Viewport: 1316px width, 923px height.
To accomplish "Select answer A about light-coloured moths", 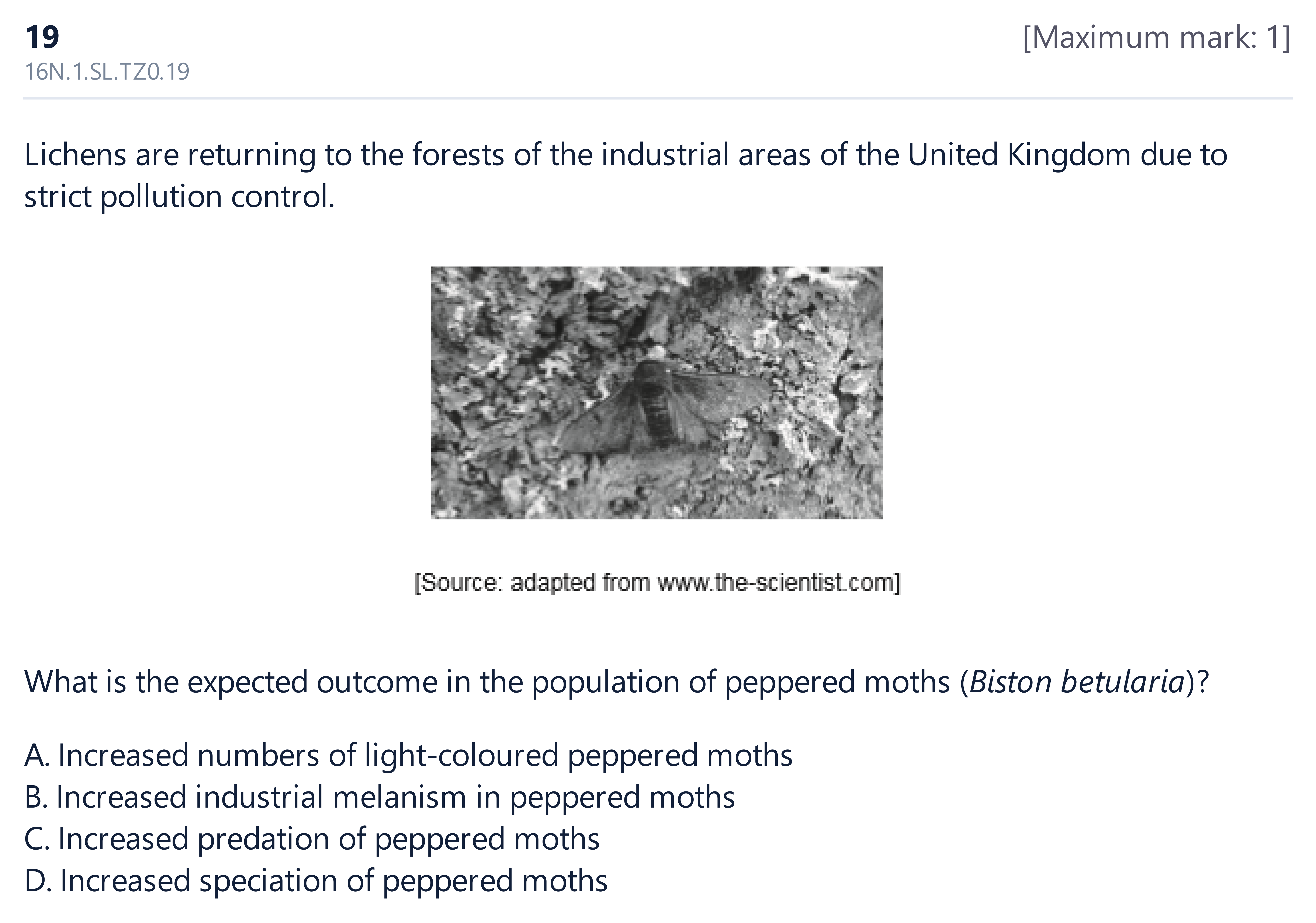I will pos(409,755).
